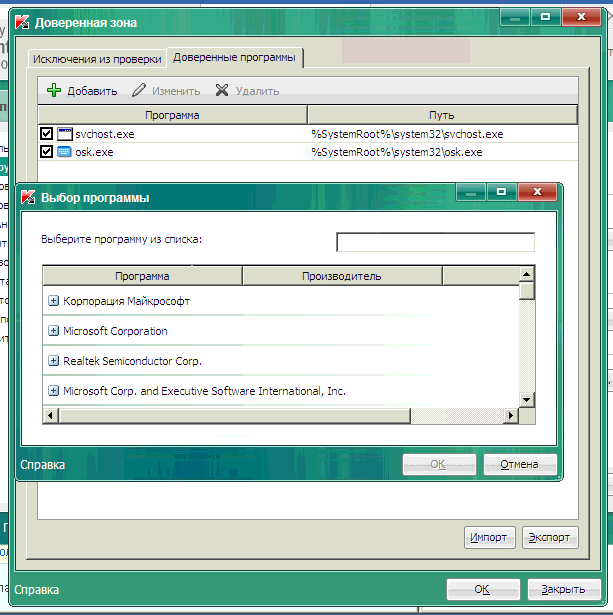The height and width of the screenshot is (615, 613).
Task: Click the Экспорт button
Action: coord(549,537)
